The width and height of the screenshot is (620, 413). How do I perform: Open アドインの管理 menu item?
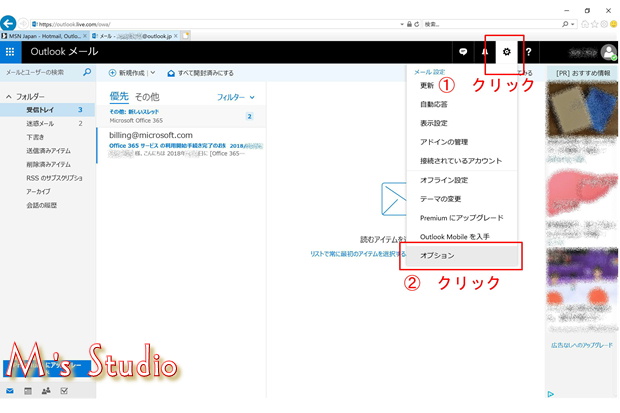444,142
